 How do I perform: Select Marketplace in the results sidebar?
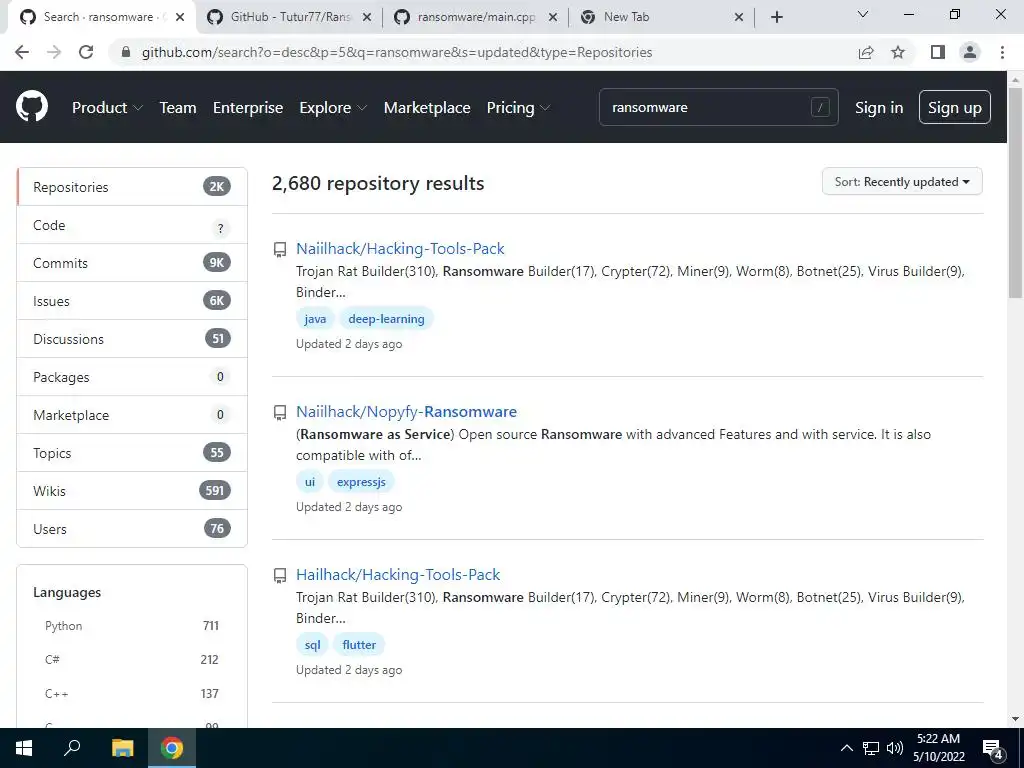[132, 415]
